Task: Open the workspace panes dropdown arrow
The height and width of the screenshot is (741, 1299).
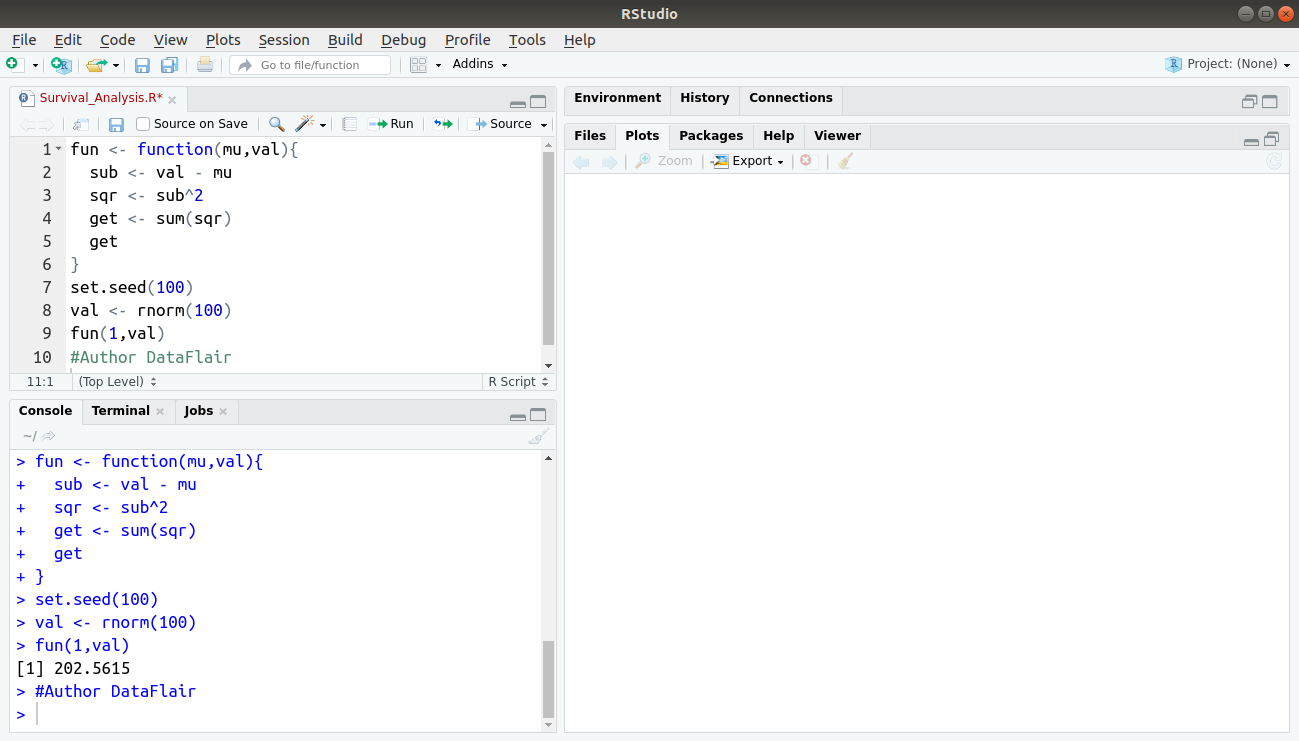Action: [x=438, y=65]
